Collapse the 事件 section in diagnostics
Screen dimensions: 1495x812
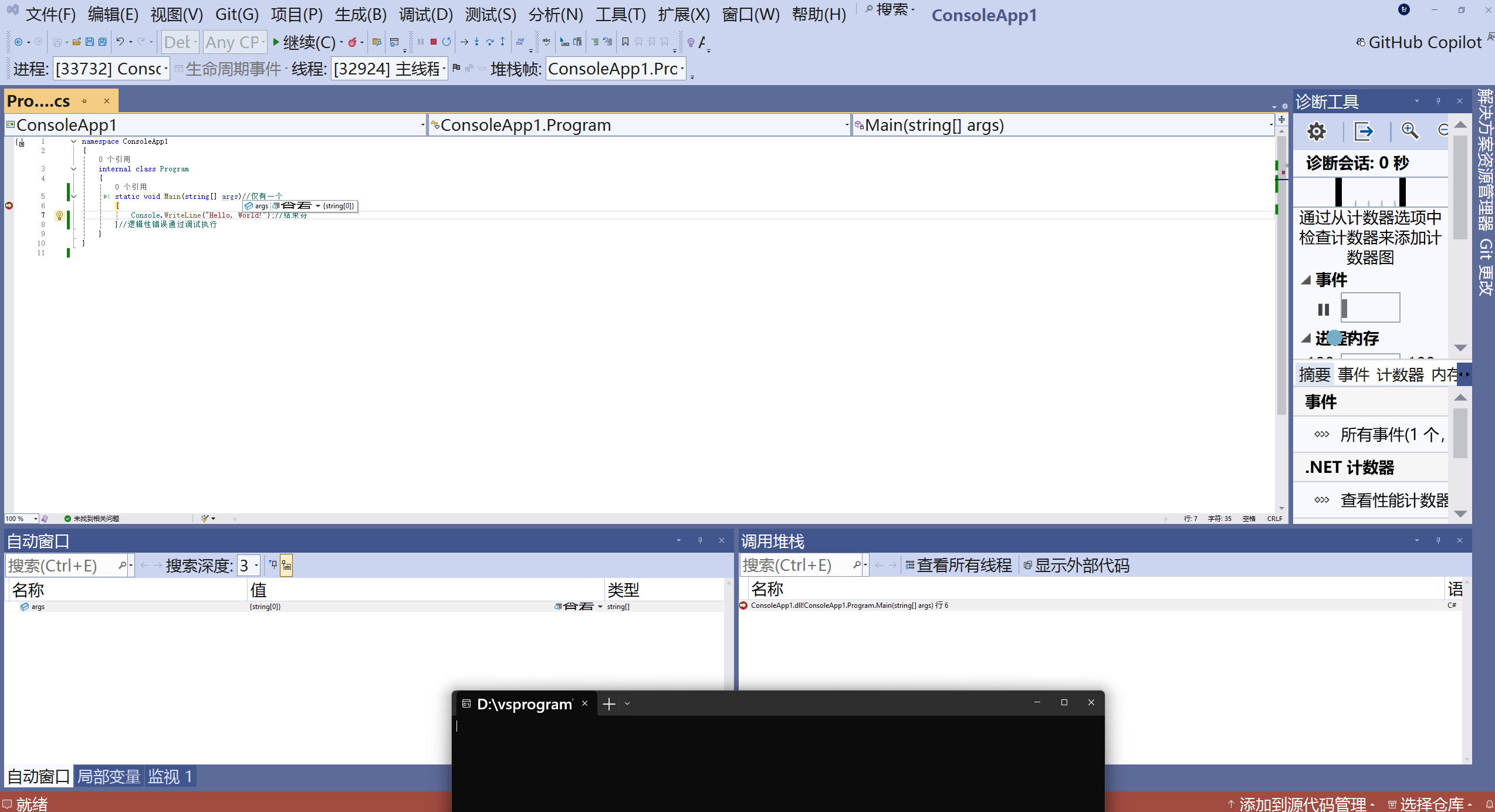click(x=1306, y=280)
